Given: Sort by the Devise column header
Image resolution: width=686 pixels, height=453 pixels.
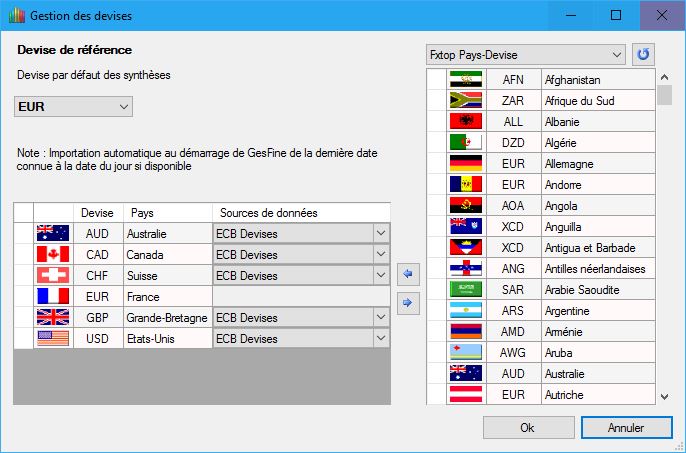Looking at the screenshot, I should point(99,212).
